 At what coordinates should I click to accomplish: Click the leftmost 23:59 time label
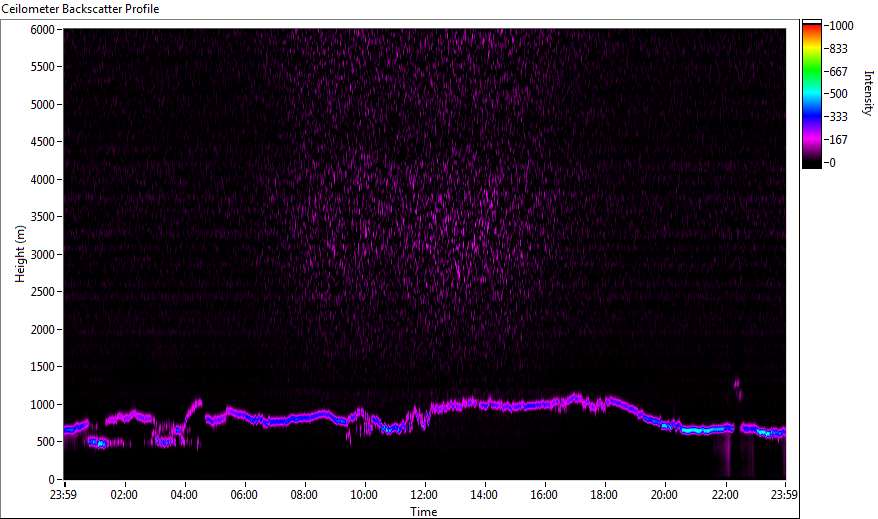[x=63, y=495]
